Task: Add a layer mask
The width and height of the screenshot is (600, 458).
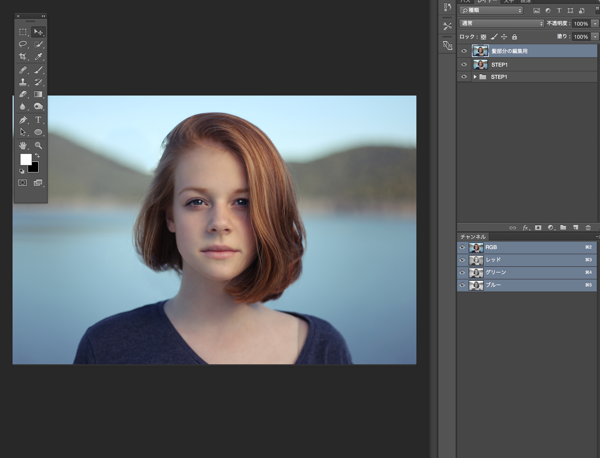Action: pyautogui.click(x=538, y=228)
